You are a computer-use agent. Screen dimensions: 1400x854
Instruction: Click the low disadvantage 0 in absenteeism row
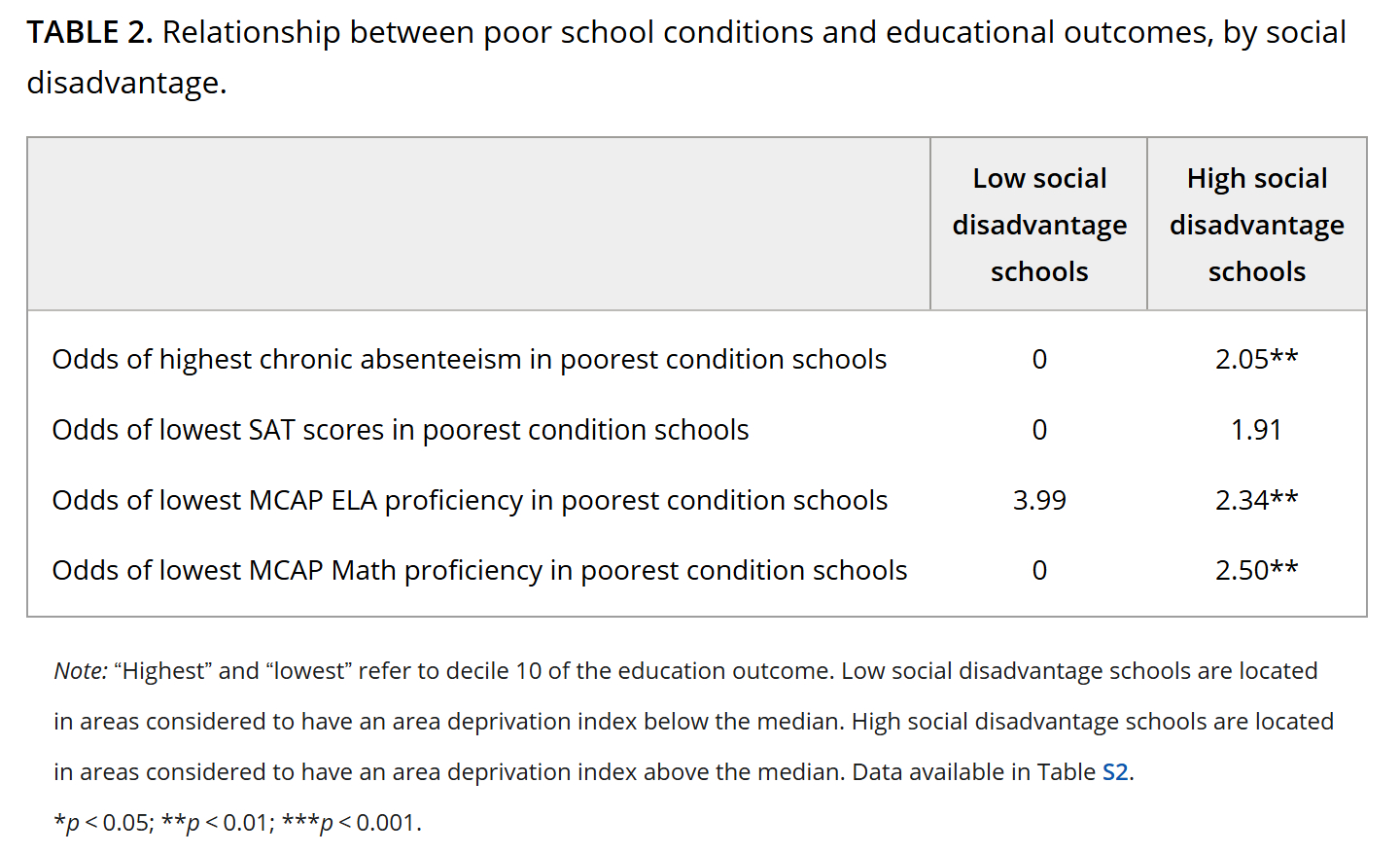(1039, 360)
